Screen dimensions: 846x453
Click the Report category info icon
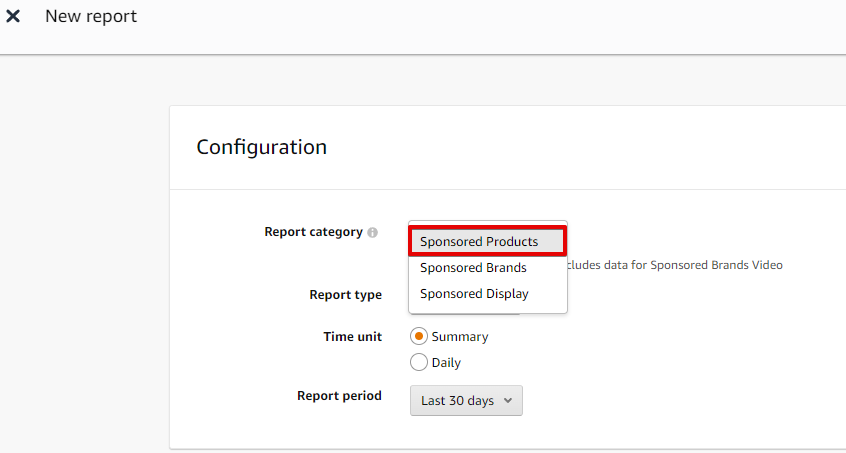(x=372, y=232)
